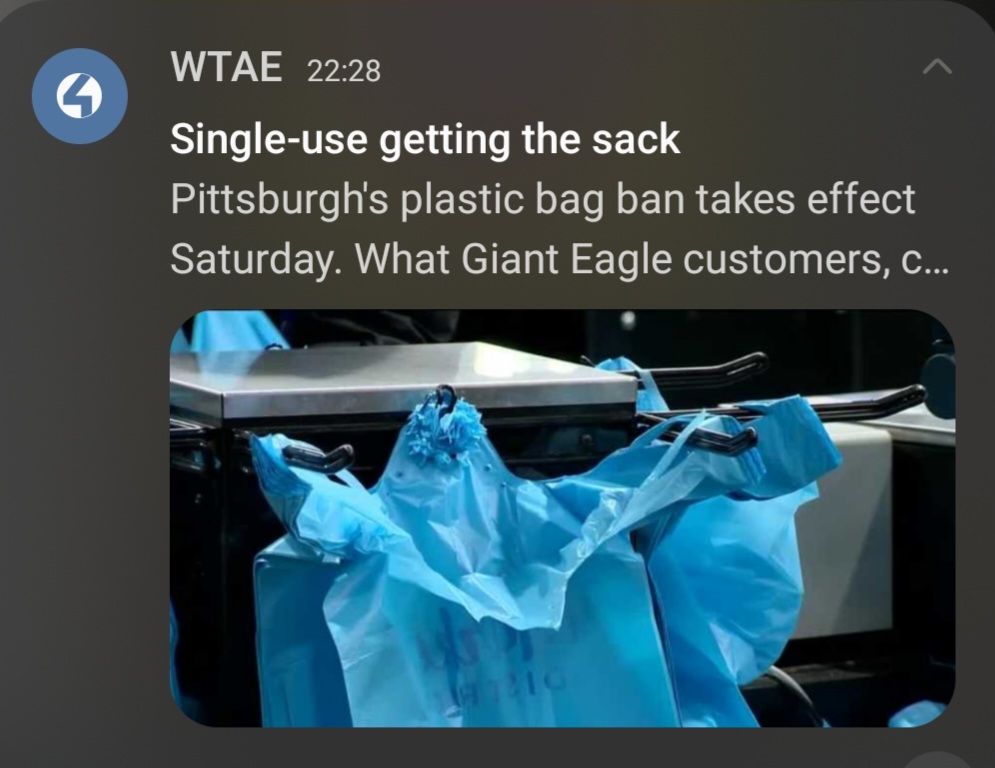This screenshot has width=995, height=768.
Task: Open the "Single-use getting the sack" headline
Action: pos(425,140)
